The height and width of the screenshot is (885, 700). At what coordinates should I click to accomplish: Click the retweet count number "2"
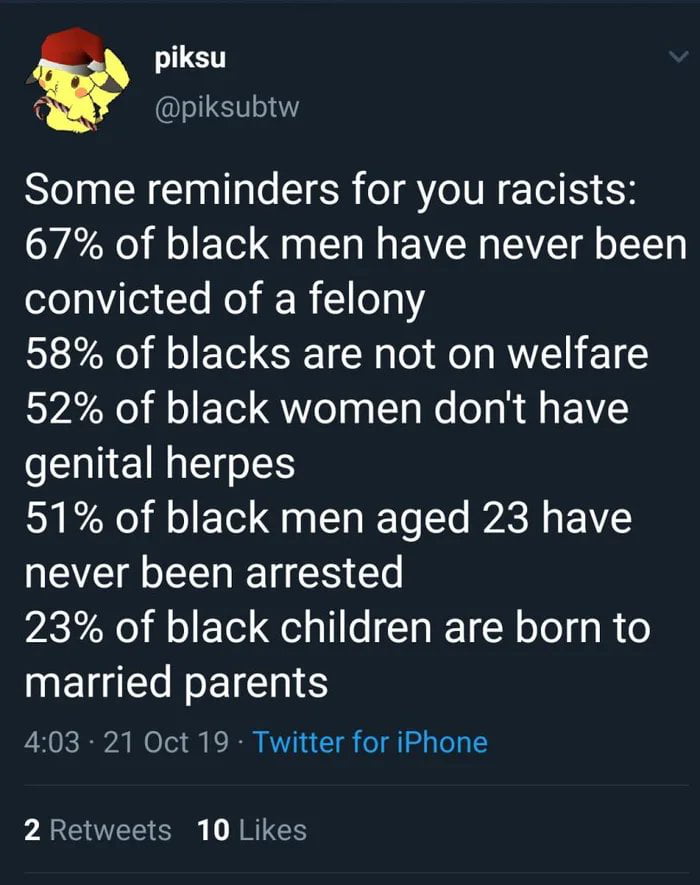[x=31, y=828]
